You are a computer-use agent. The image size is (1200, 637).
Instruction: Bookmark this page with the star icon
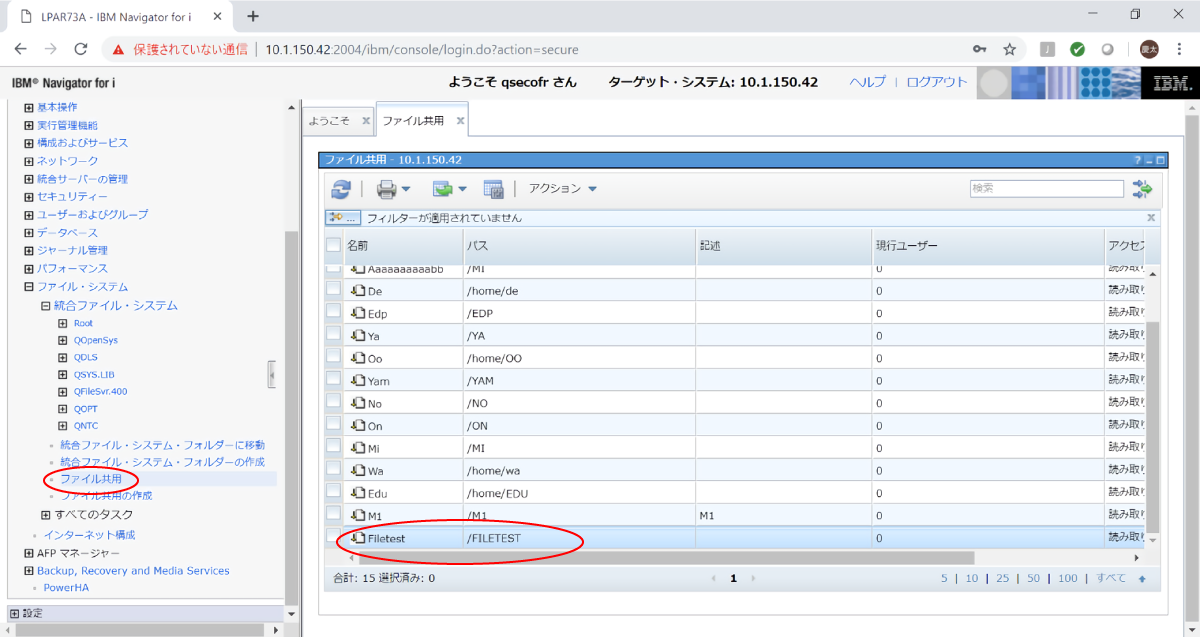tap(1009, 49)
